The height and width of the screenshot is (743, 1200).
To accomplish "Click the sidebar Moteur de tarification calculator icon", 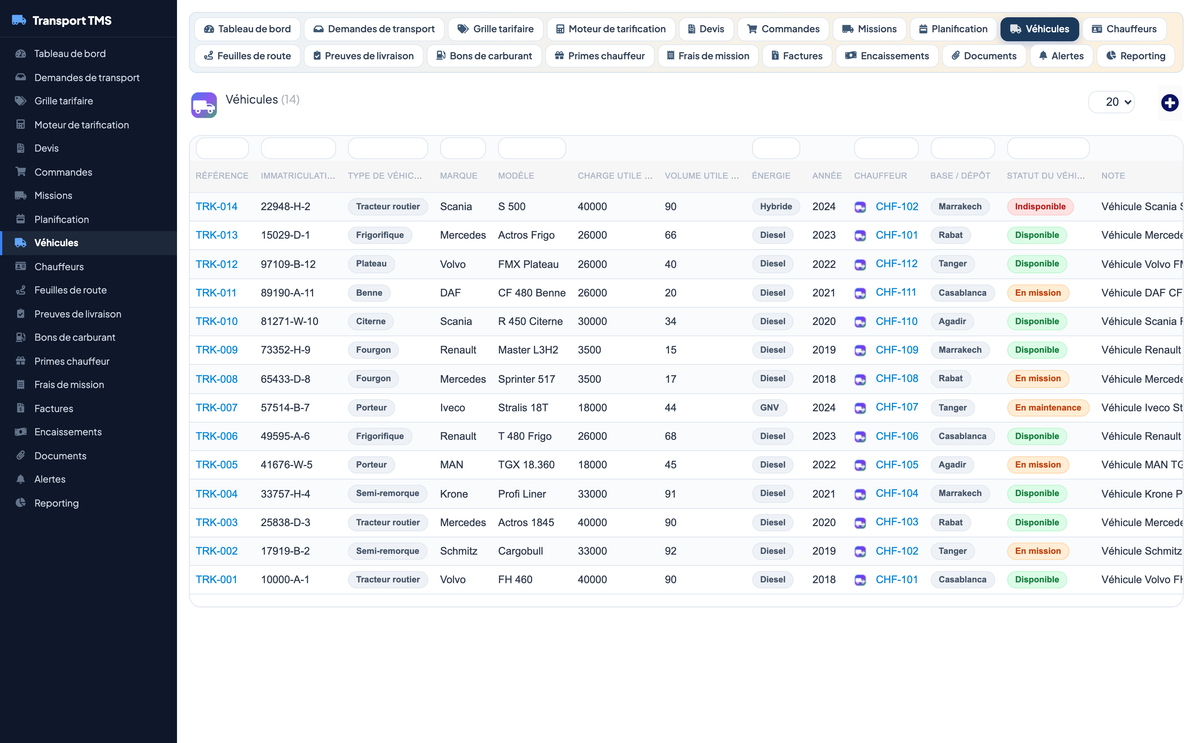I will point(21,124).
